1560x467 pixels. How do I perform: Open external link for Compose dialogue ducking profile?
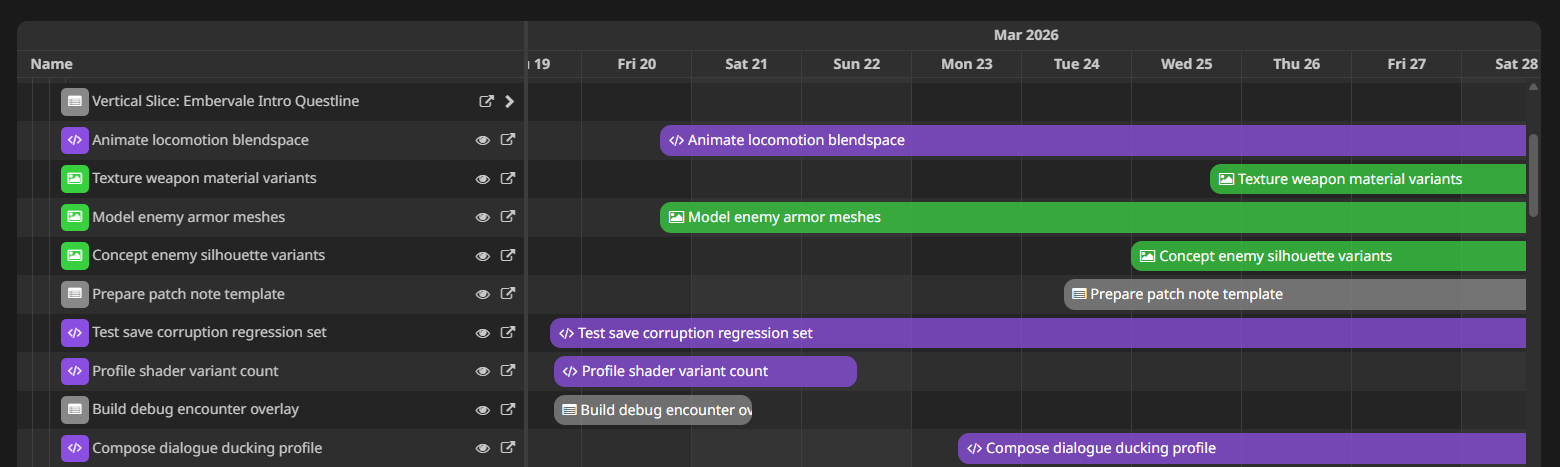tap(508, 448)
